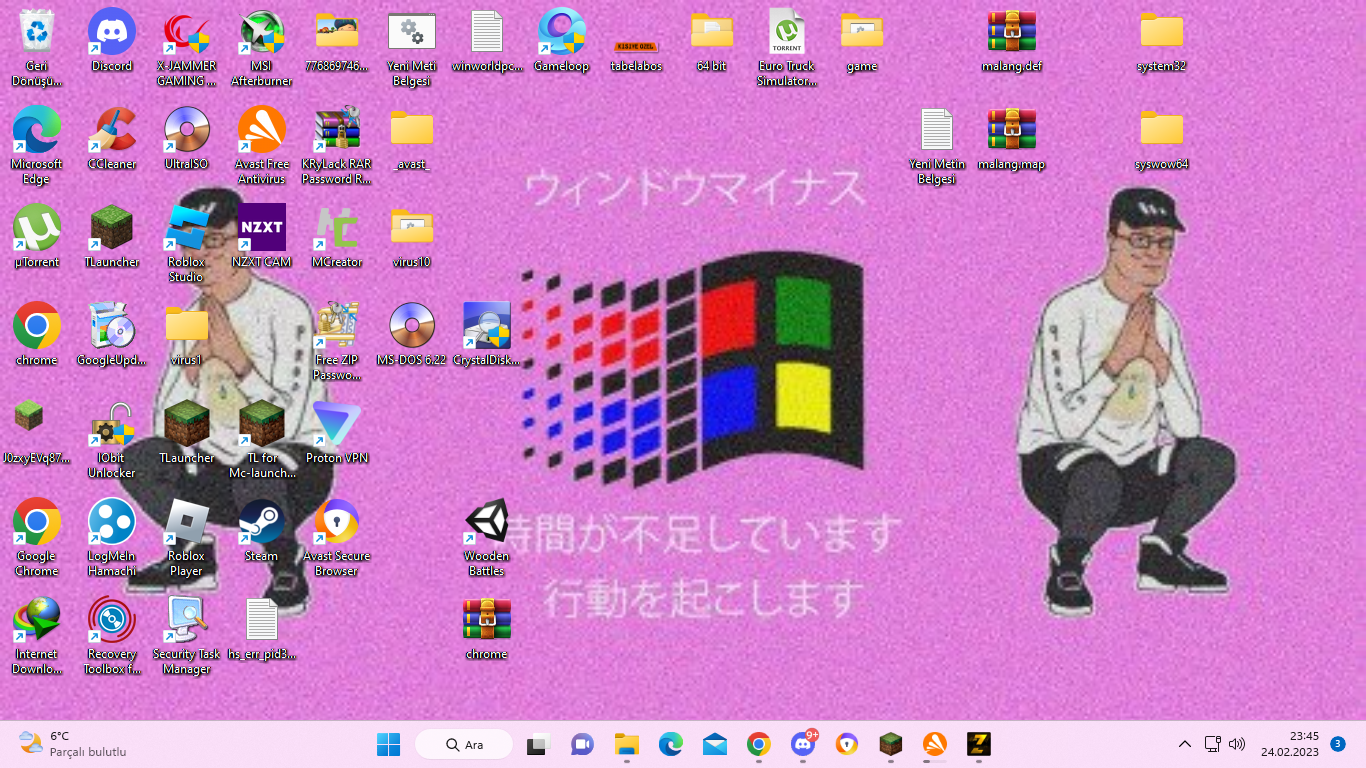Open the folder named game

pyautogui.click(x=862, y=40)
